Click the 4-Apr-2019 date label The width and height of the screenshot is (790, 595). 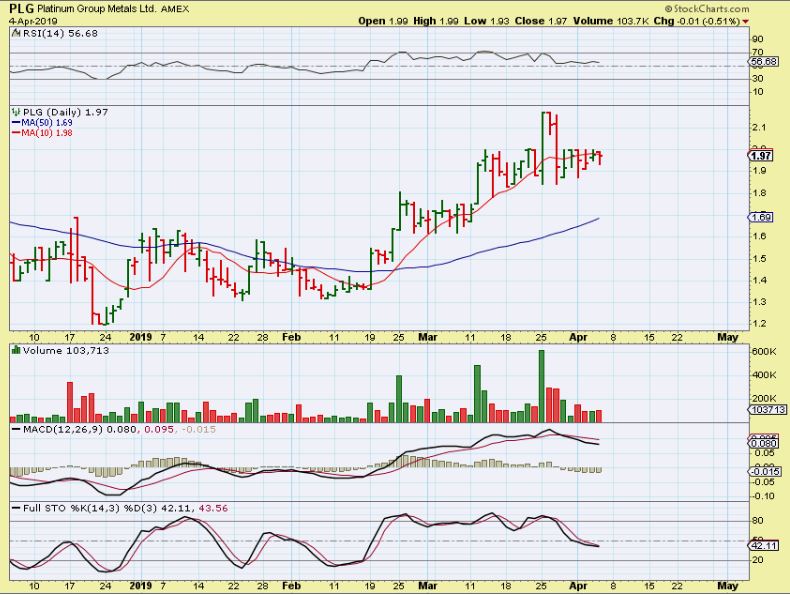point(33,21)
